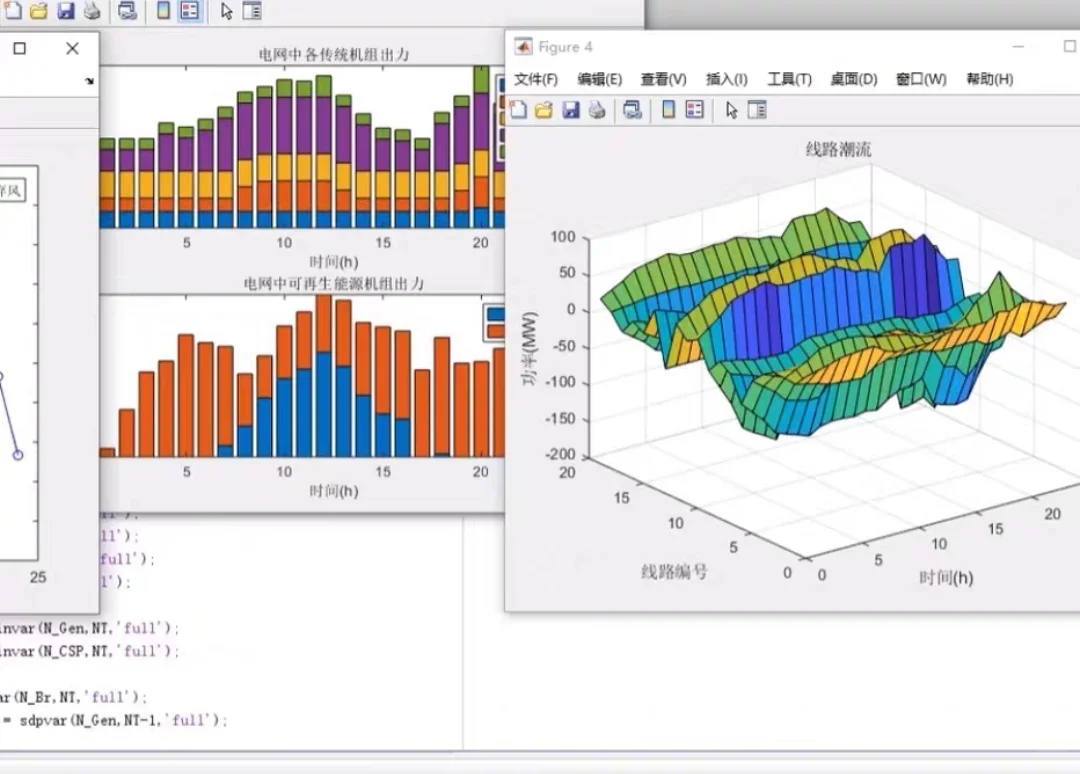This screenshot has height=774, width=1080.
Task: Open 编辑(E) menu in Figure 4
Action: tap(599, 79)
